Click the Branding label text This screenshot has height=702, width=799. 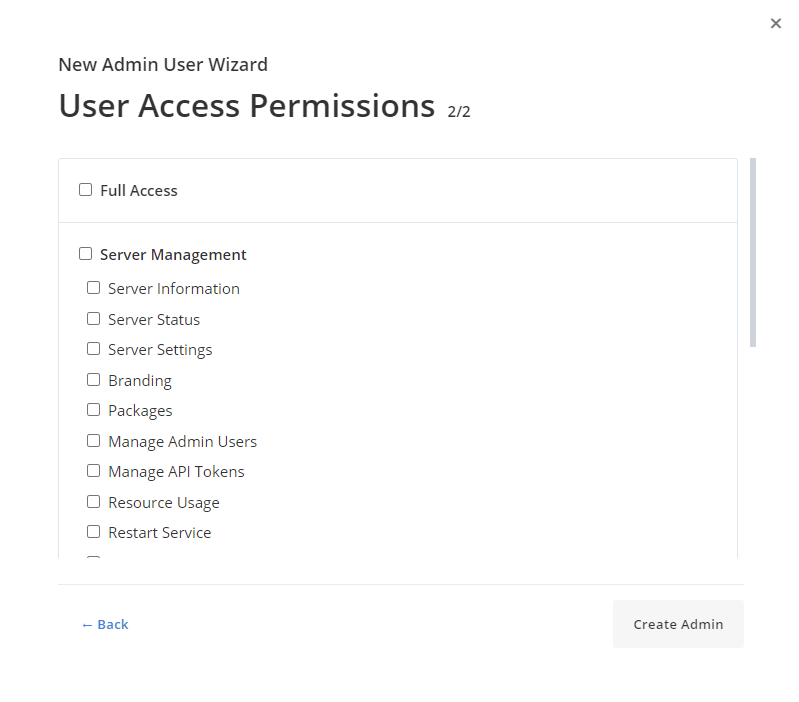click(140, 381)
